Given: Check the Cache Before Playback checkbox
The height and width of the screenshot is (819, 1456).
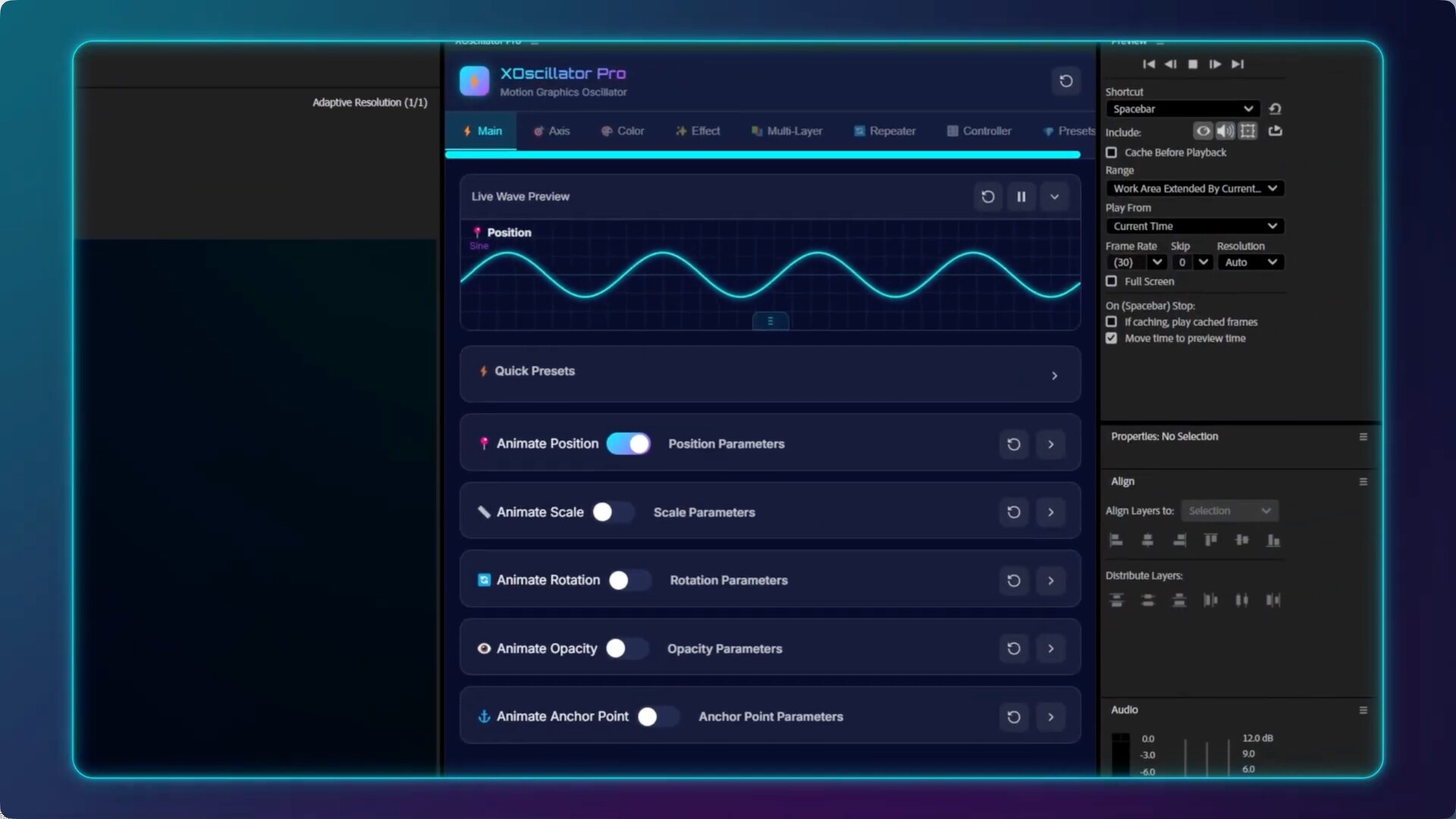Looking at the screenshot, I should coord(1112,152).
